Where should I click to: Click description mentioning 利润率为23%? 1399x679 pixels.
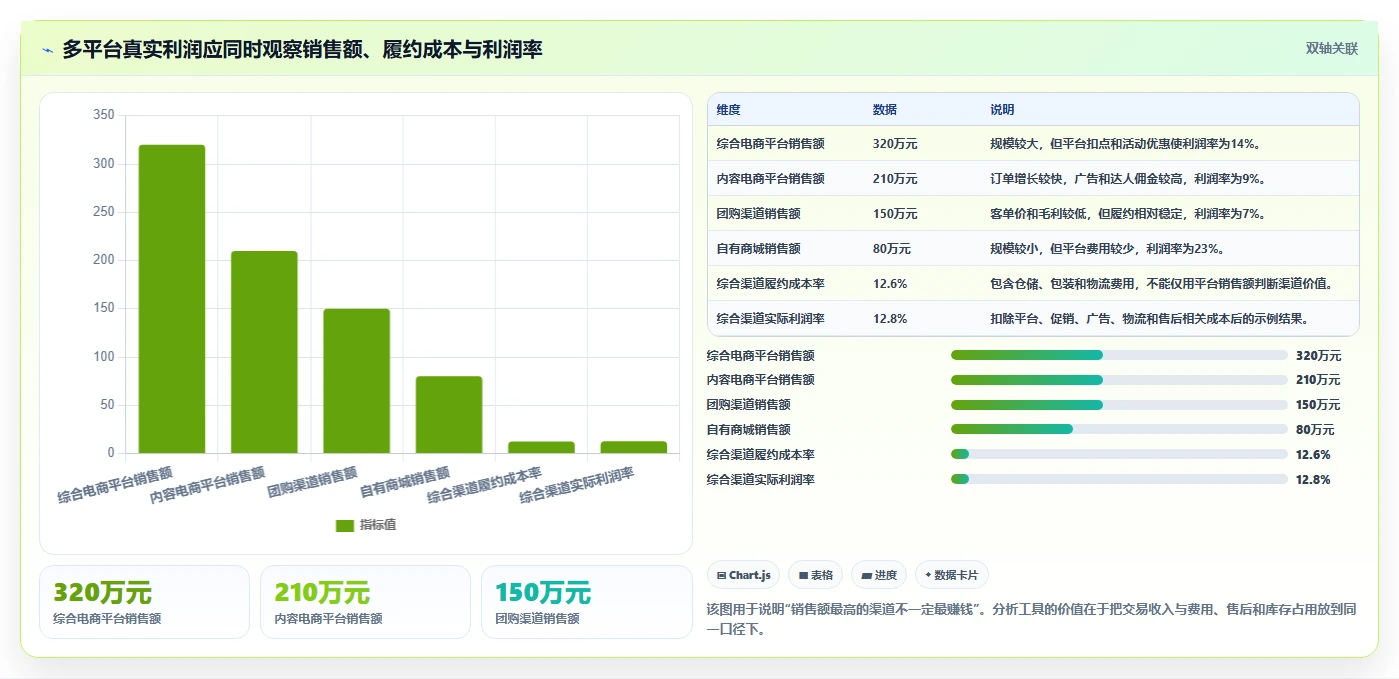coord(1107,249)
